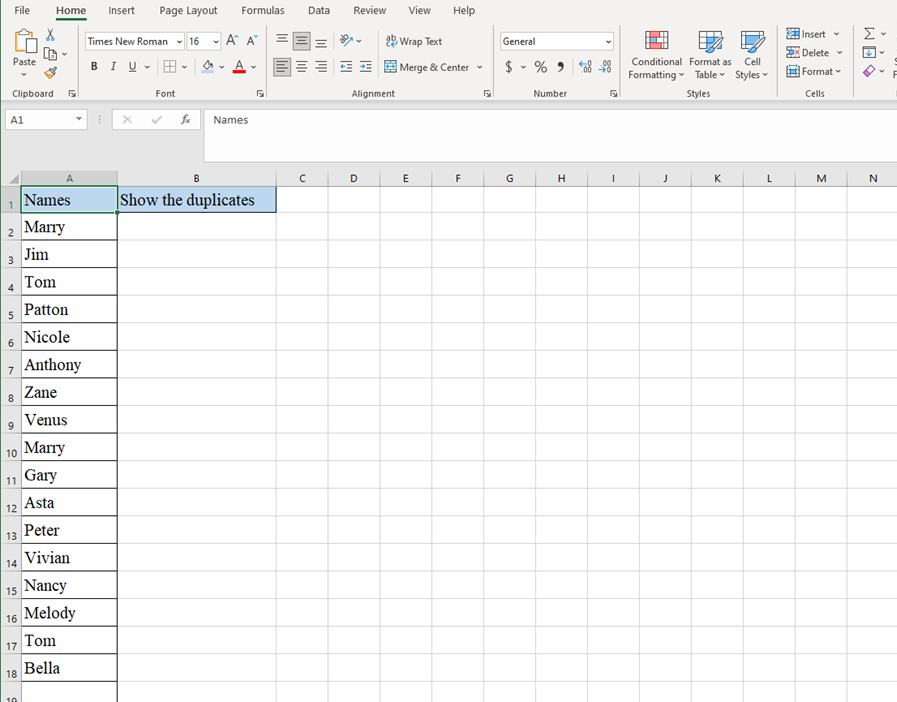Viewport: 897px width, 702px height.
Task: Click the AutoSum icon
Action: tap(867, 33)
